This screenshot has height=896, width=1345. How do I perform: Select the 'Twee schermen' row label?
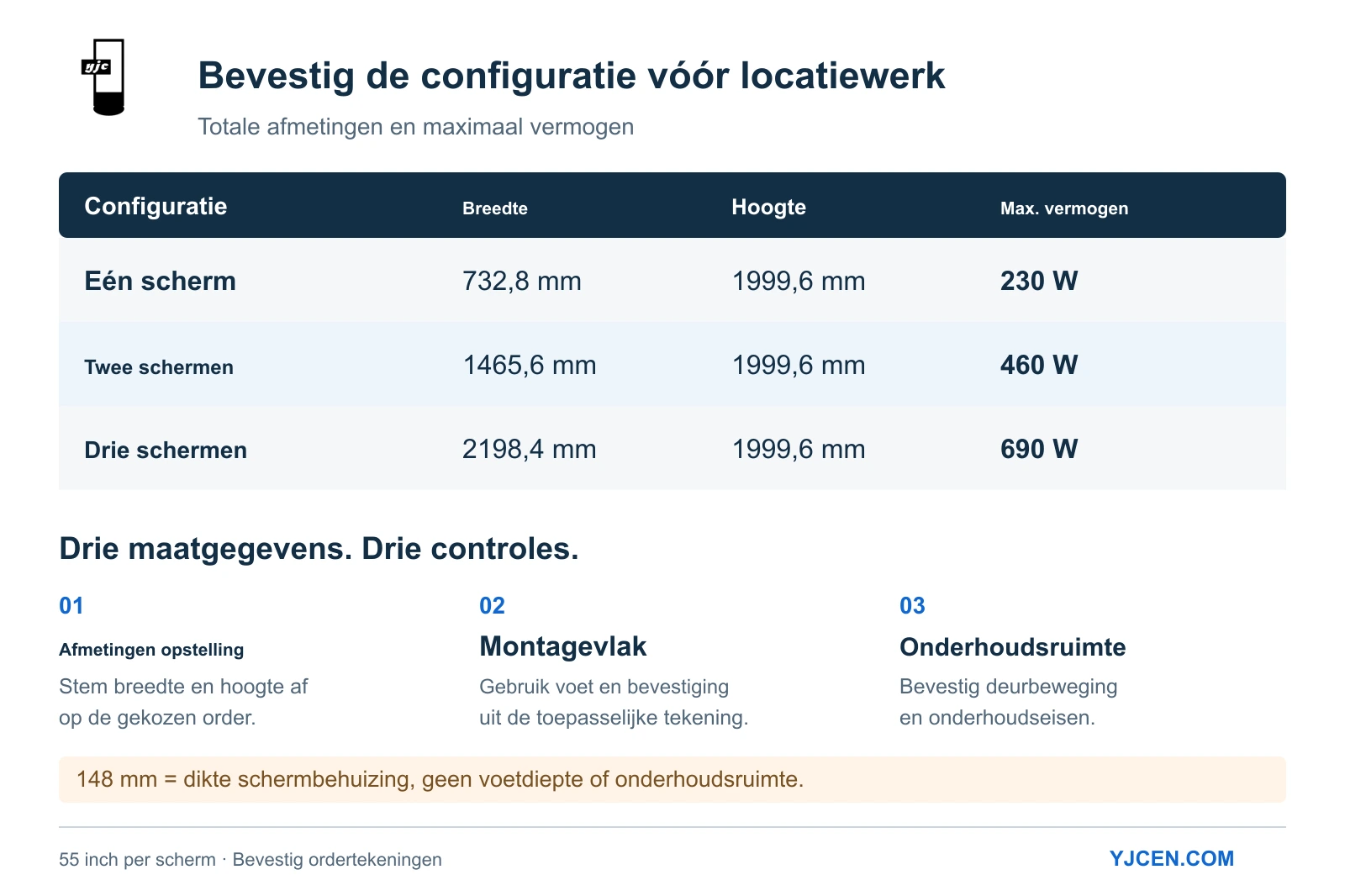(x=159, y=367)
